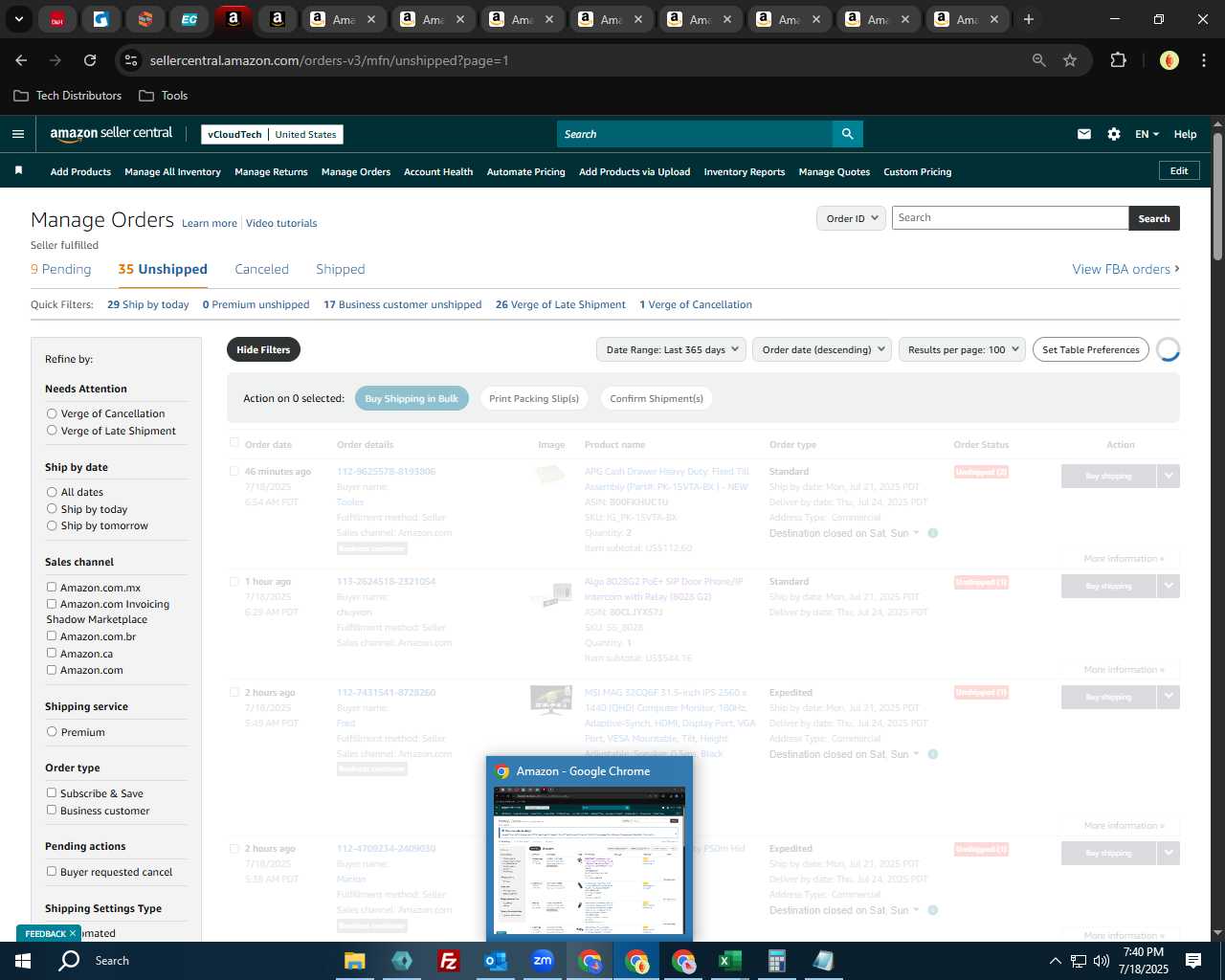Click the zoom magnifier icon in address bar

[x=1038, y=60]
